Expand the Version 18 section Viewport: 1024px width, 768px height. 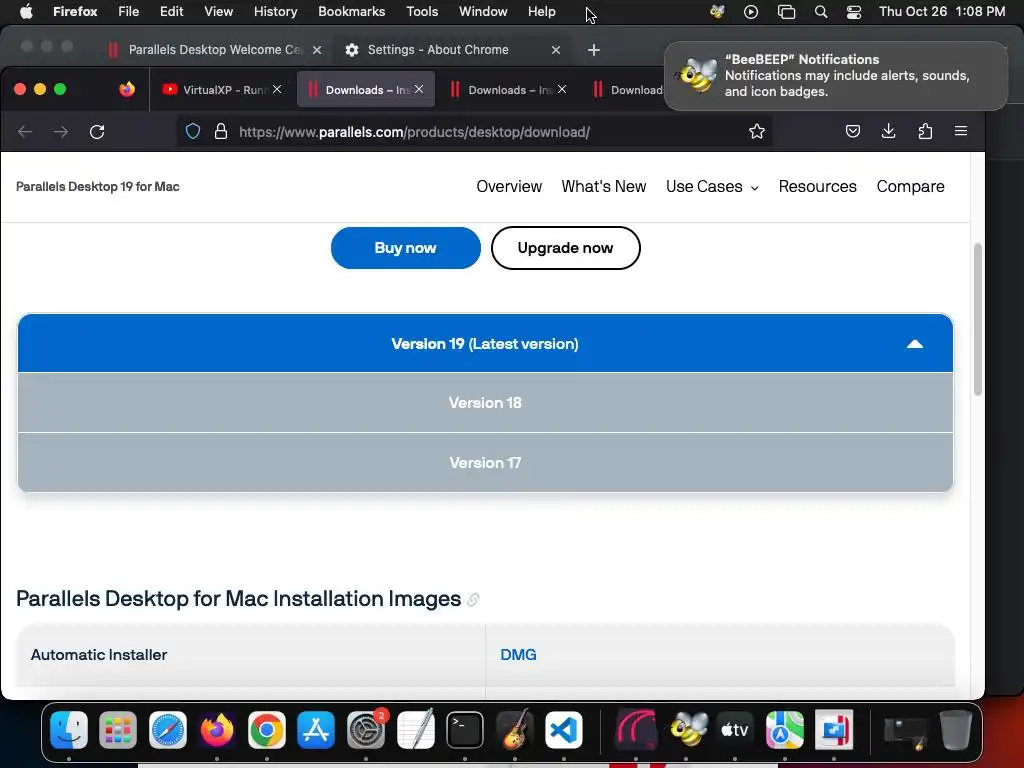click(485, 403)
